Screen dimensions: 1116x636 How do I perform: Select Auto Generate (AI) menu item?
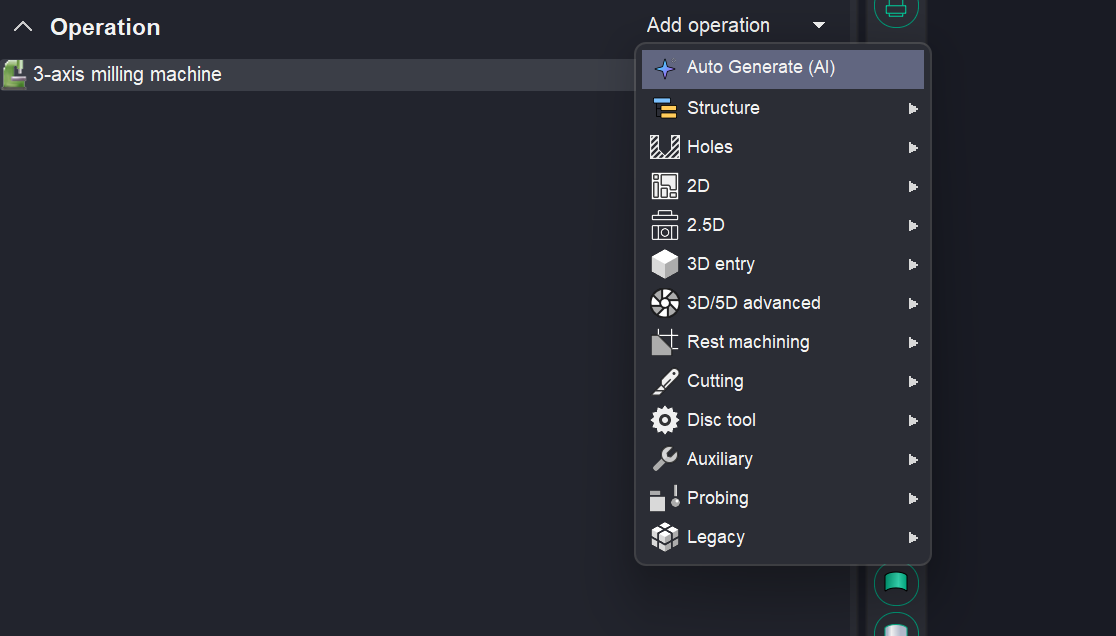coord(760,68)
